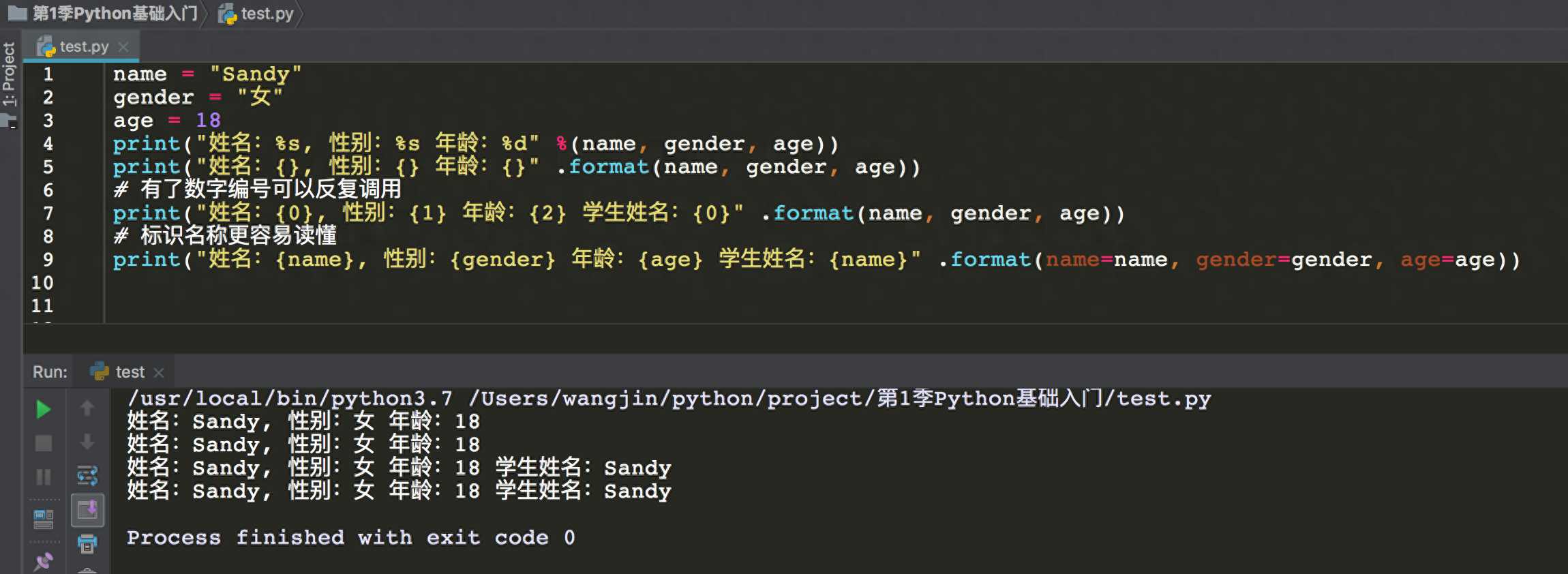The width and height of the screenshot is (1568, 574).
Task: Click line number 7 in gutter
Action: [48, 213]
